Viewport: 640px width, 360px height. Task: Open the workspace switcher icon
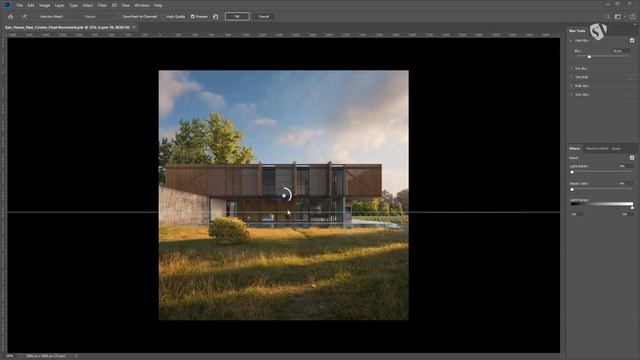coord(618,17)
